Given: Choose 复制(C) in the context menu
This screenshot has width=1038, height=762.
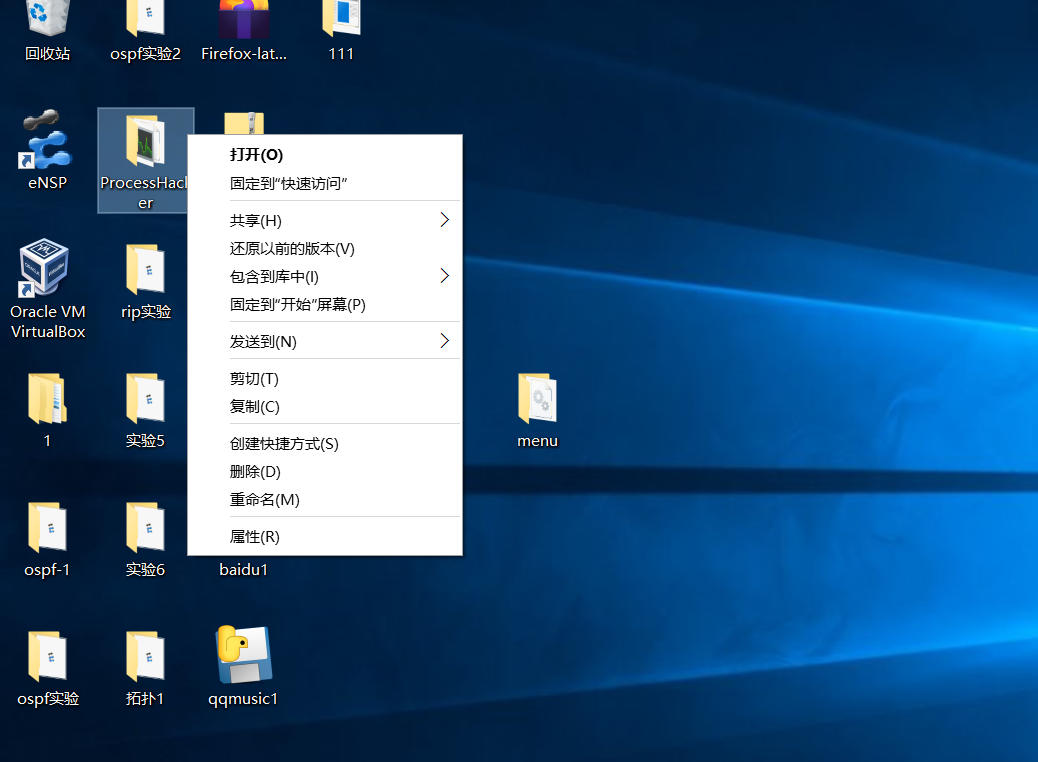Looking at the screenshot, I should click(x=324, y=406).
